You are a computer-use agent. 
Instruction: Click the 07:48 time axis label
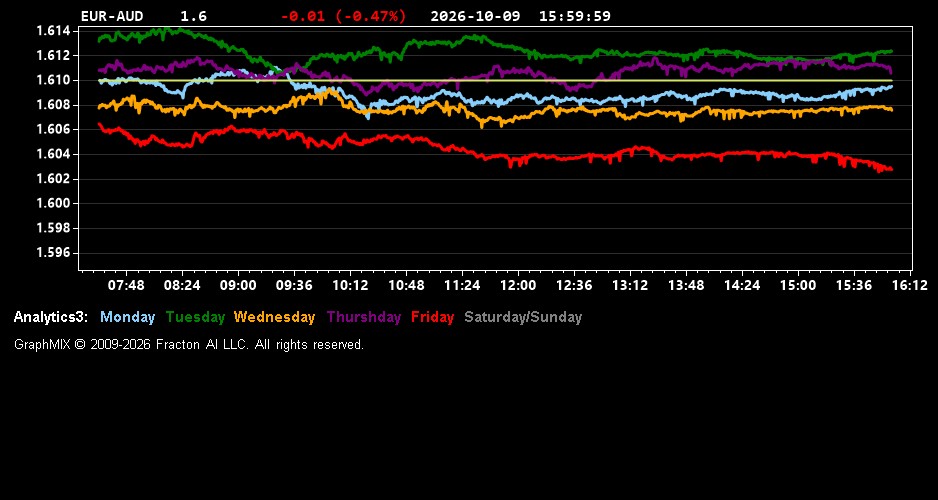click(x=126, y=285)
